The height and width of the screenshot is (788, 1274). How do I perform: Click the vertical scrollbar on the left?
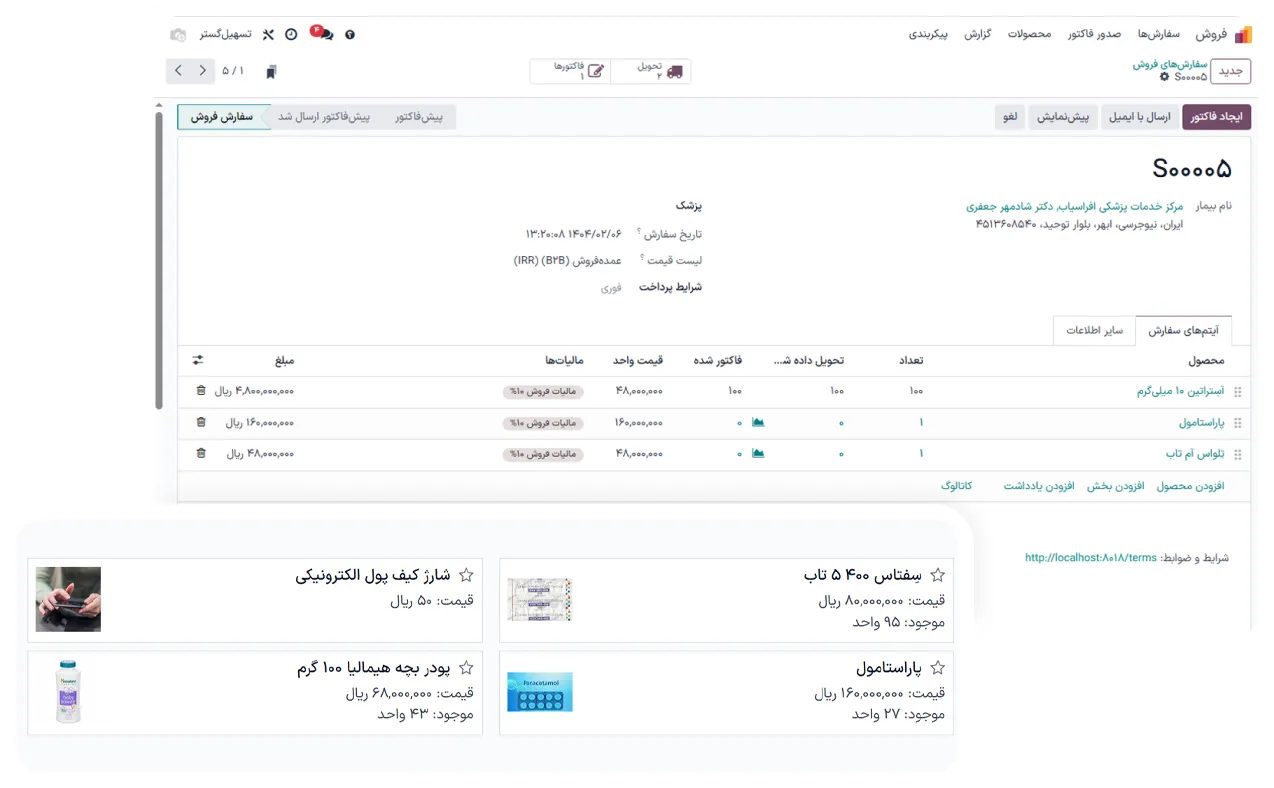click(158, 260)
